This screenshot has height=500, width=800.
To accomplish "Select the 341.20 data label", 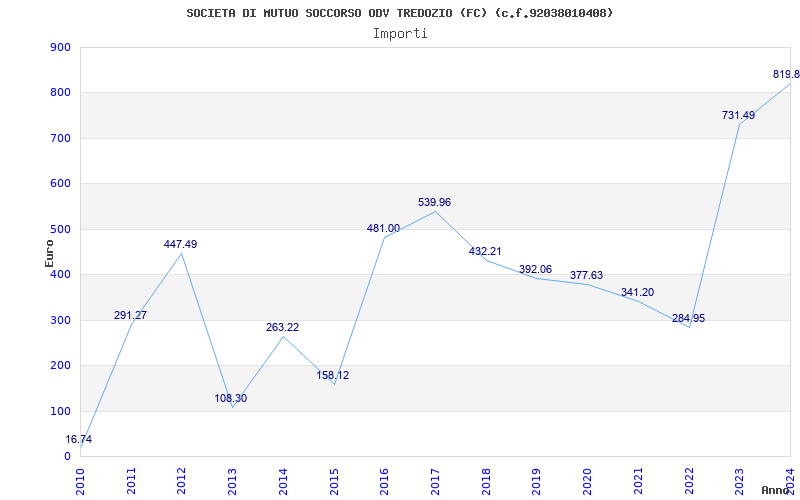I will pyautogui.click(x=637, y=293).
